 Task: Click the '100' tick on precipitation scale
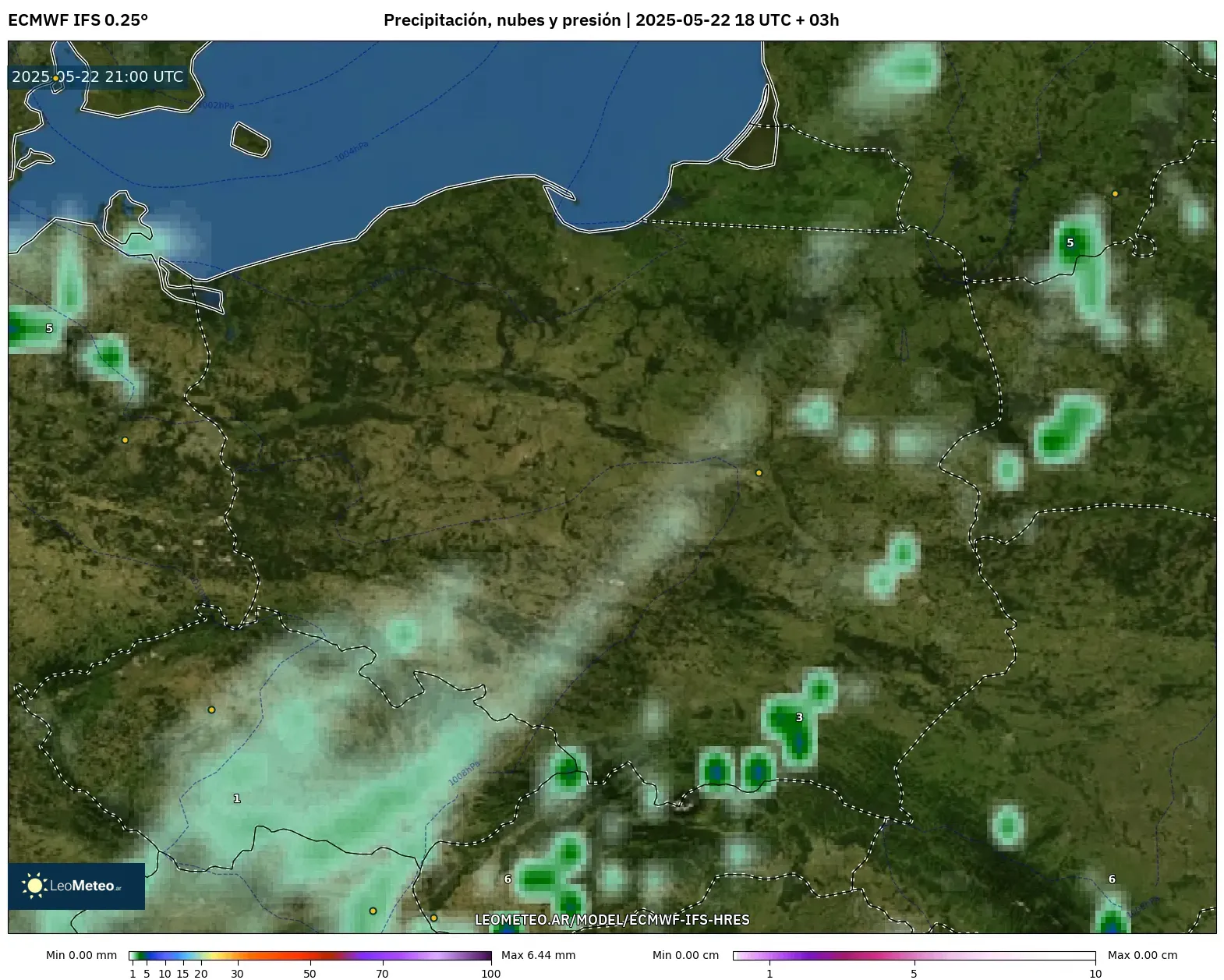pyautogui.click(x=491, y=973)
